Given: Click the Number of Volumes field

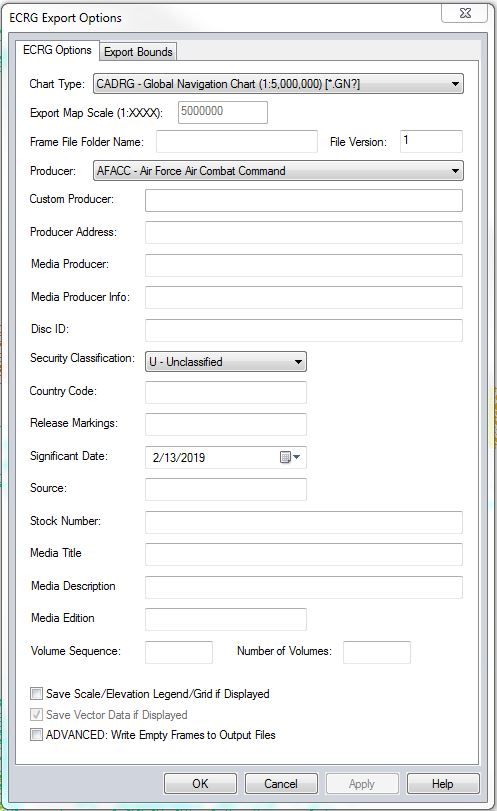Looking at the screenshot, I should coord(377,652).
